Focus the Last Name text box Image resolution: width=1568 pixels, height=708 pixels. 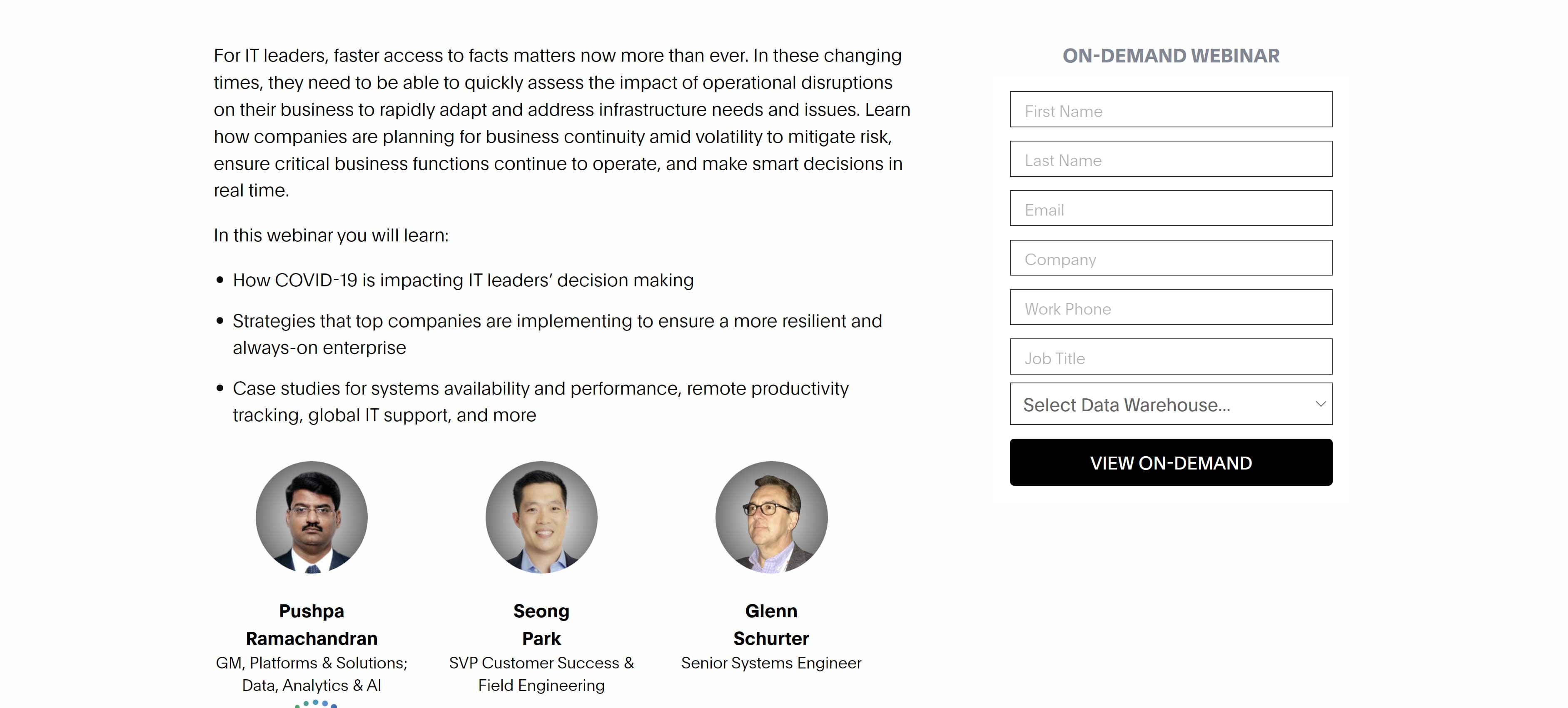click(1170, 159)
